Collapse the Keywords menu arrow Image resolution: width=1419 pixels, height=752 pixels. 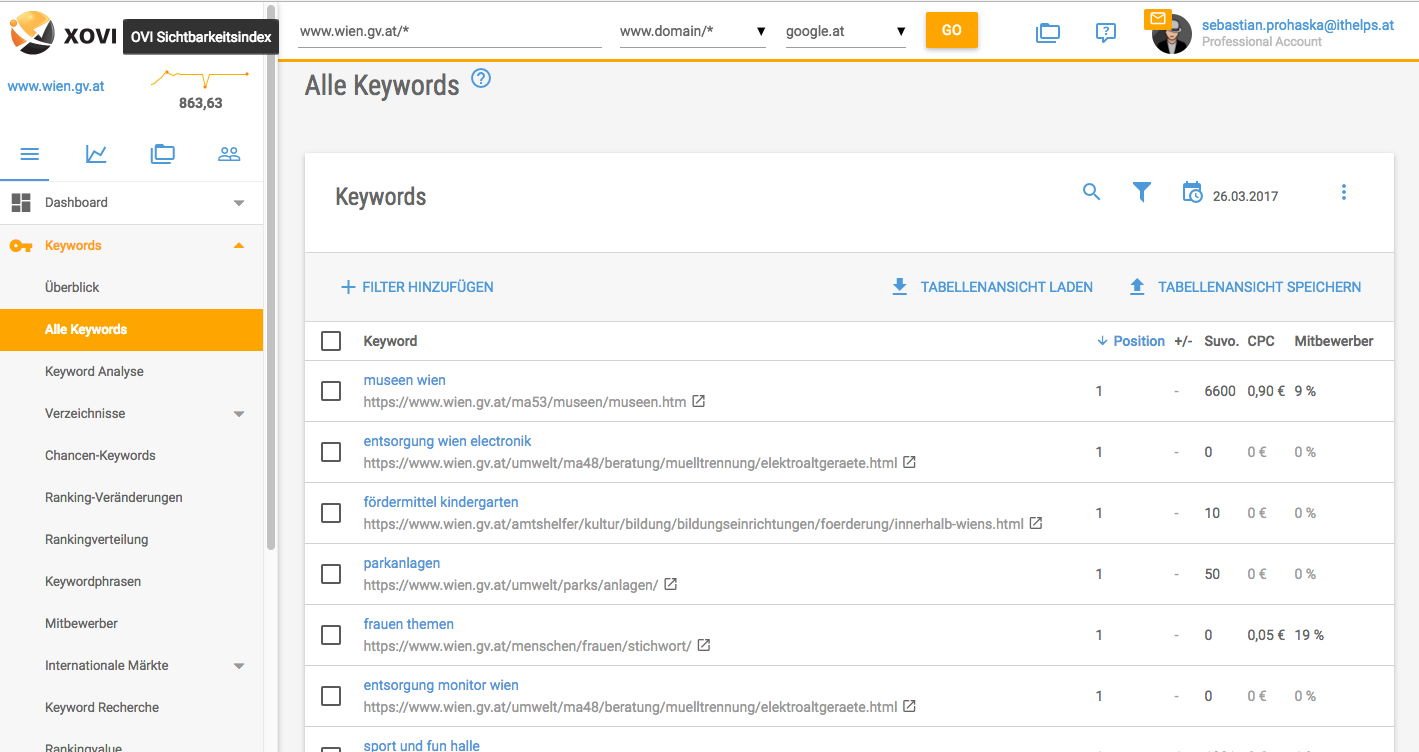coord(239,246)
